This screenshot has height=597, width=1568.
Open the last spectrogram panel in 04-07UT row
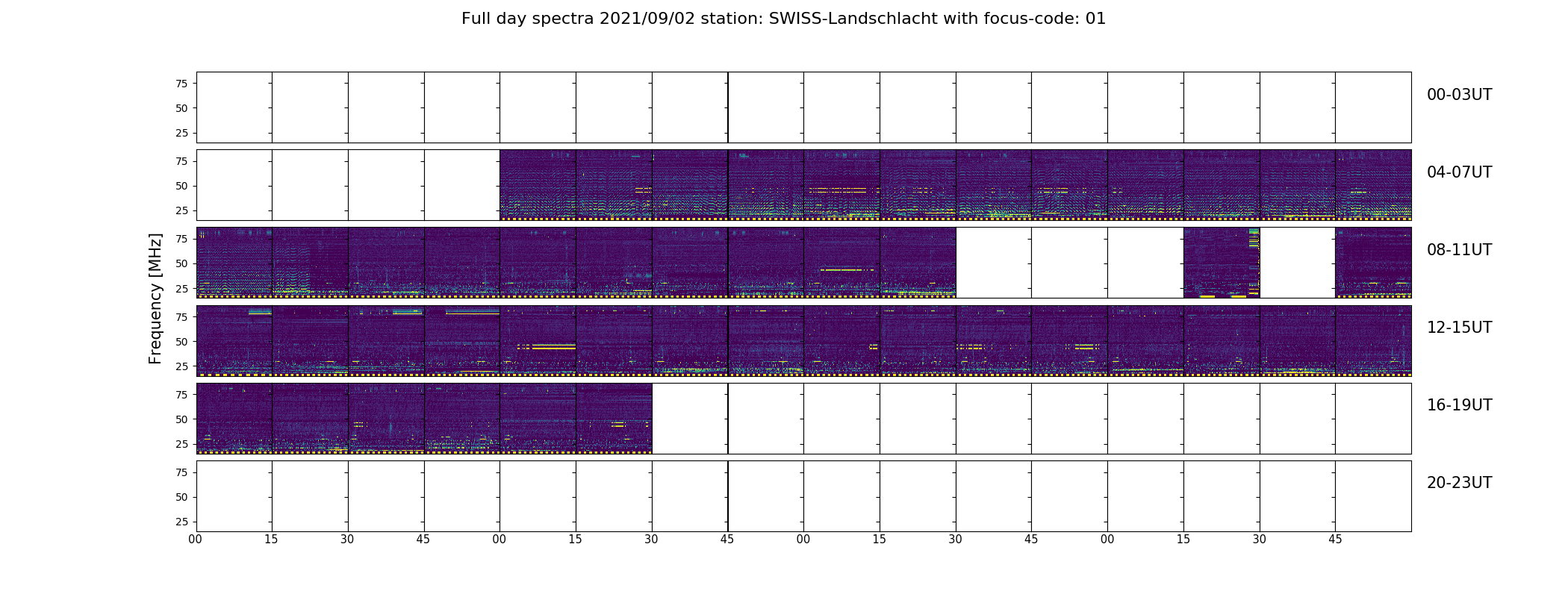tap(1373, 185)
